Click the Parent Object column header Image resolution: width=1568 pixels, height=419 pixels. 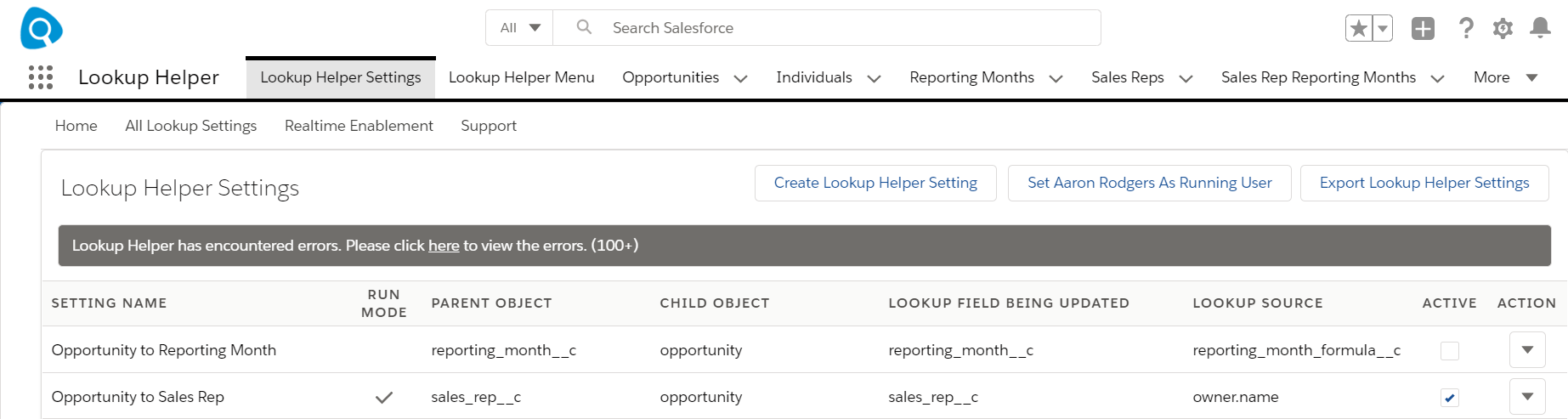tap(491, 303)
